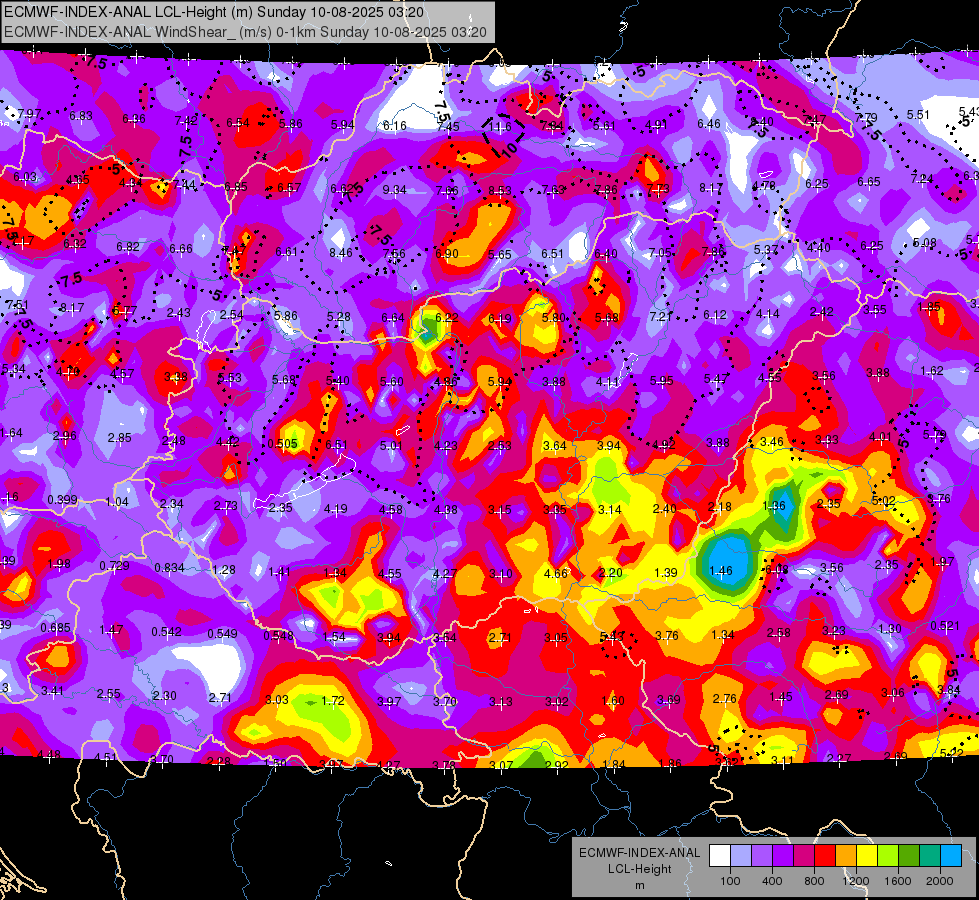This screenshot has width=979, height=900.
Task: Pick the red swatch in the legend
Action: (825, 856)
